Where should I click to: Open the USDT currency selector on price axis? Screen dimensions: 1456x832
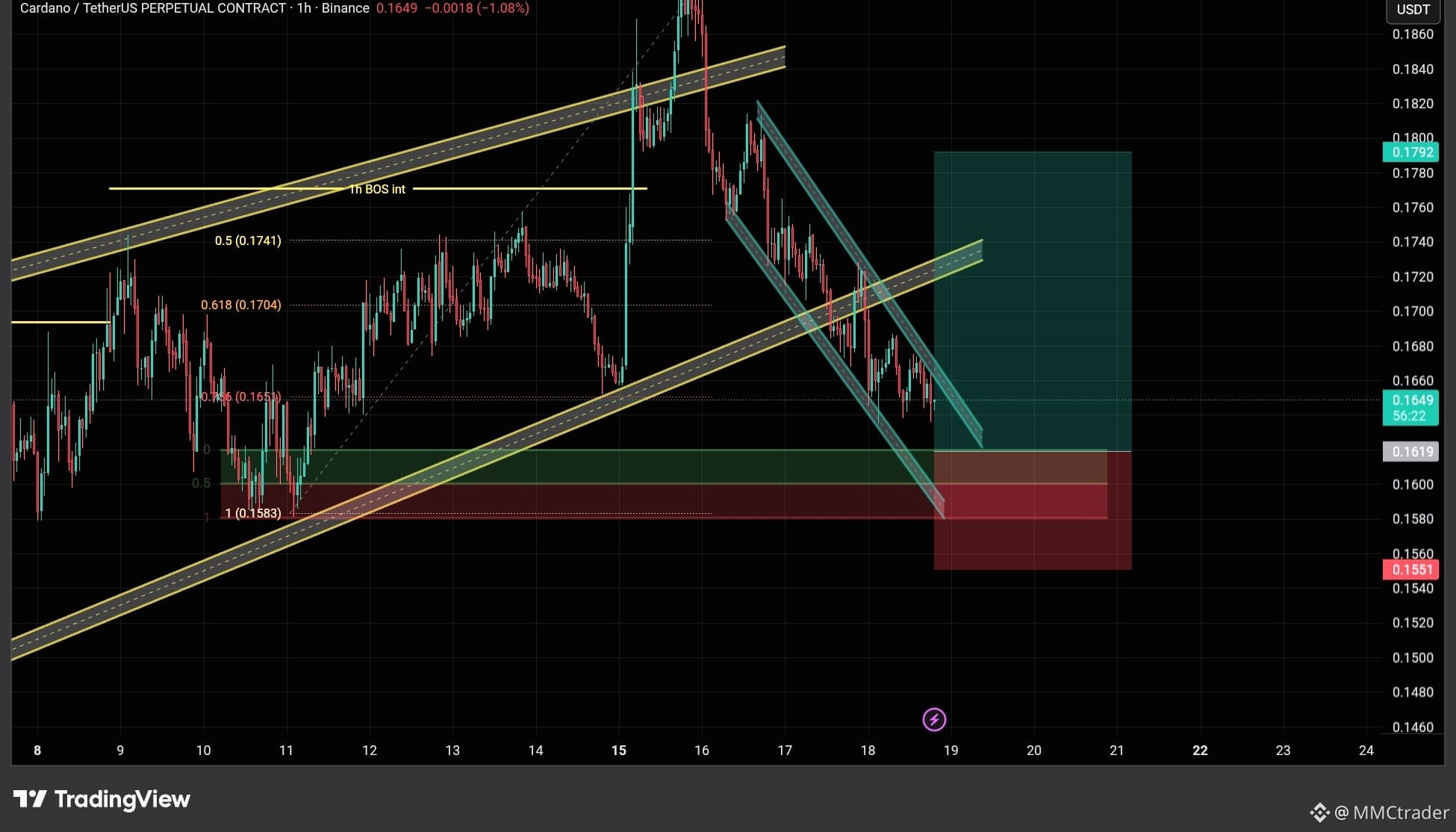point(1413,10)
